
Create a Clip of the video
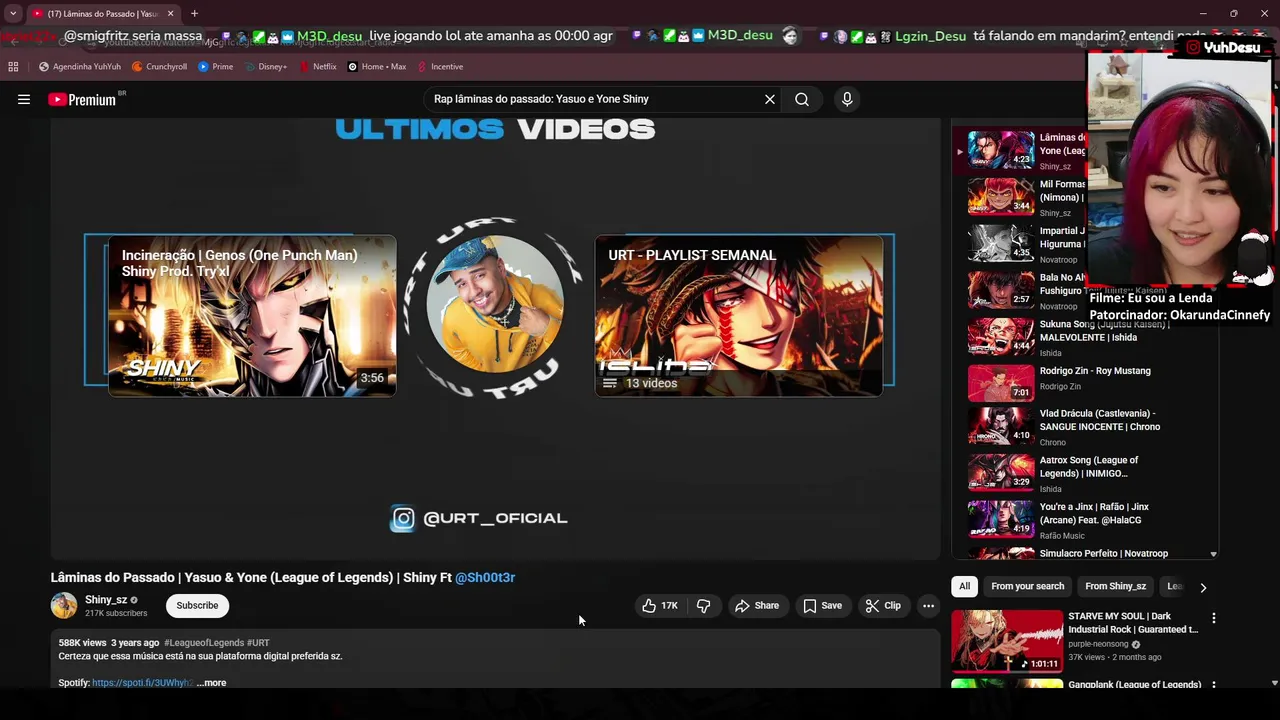tap(883, 606)
